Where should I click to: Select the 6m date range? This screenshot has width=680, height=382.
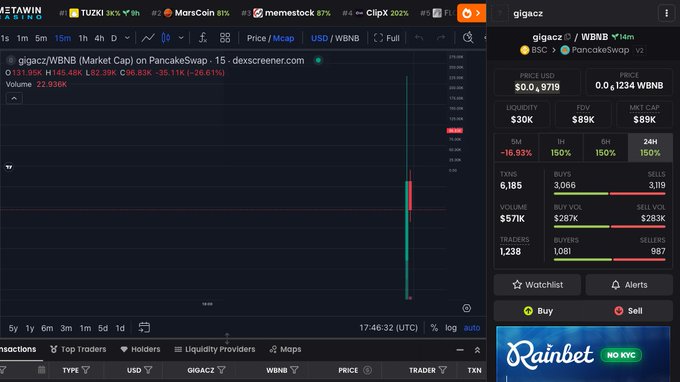47,328
